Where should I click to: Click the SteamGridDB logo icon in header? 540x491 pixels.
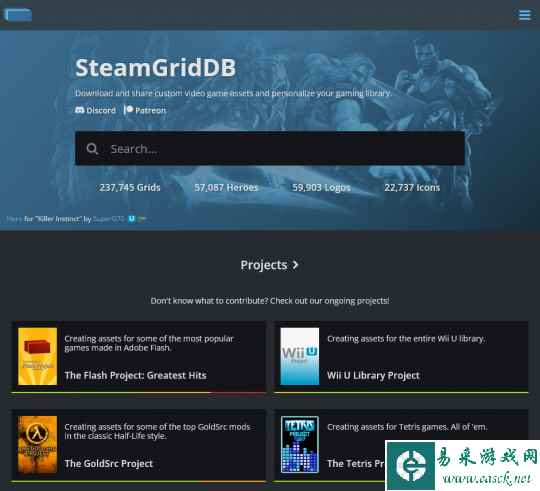coord(18,15)
